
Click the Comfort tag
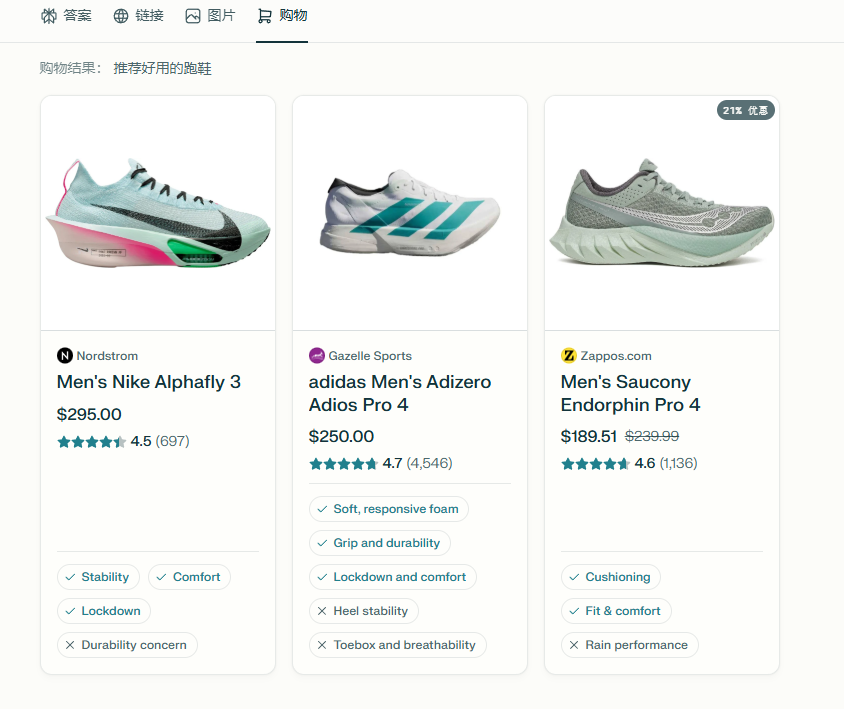click(x=189, y=577)
